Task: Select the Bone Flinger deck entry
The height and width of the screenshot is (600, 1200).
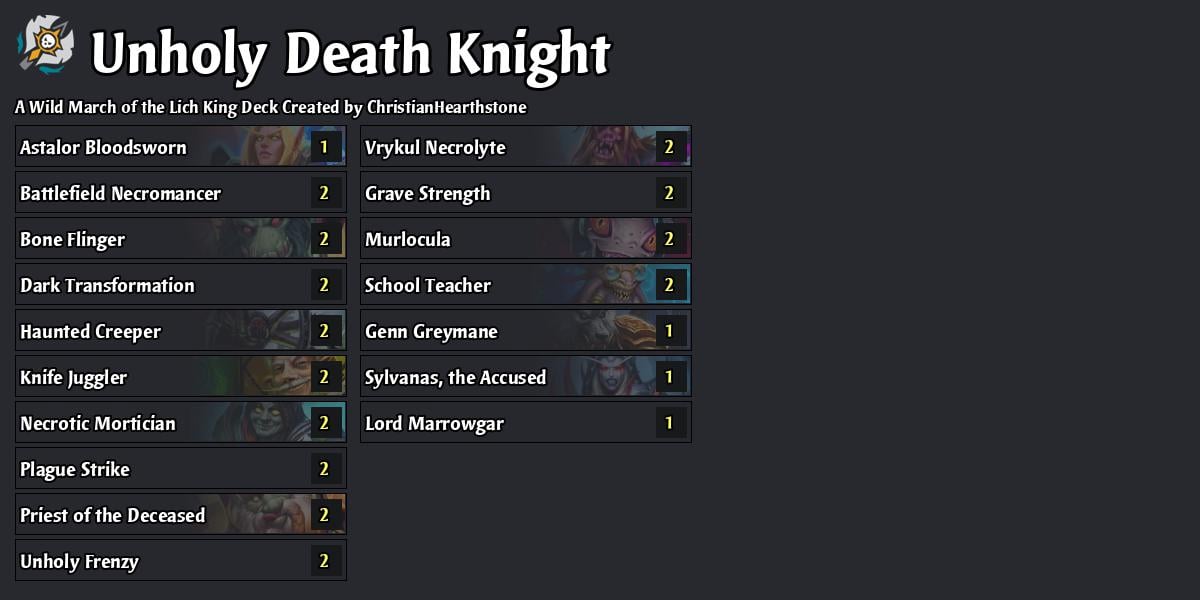Action: pyautogui.click(x=180, y=238)
